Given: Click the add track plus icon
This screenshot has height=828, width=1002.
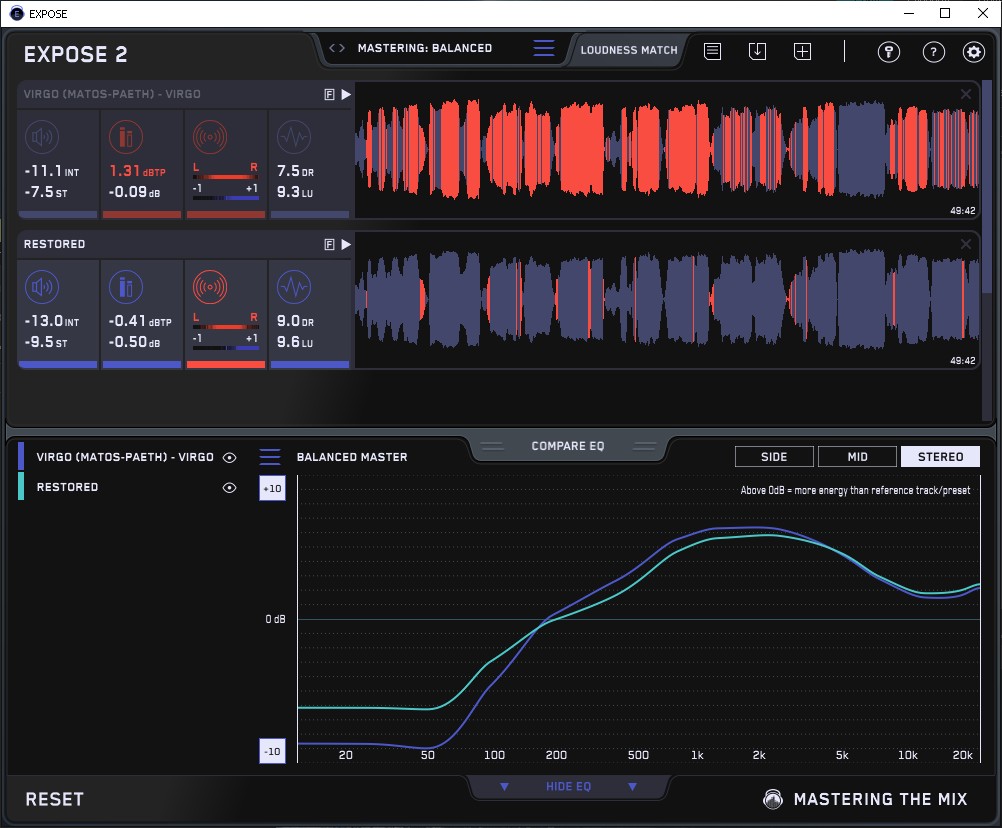Looking at the screenshot, I should [802, 51].
